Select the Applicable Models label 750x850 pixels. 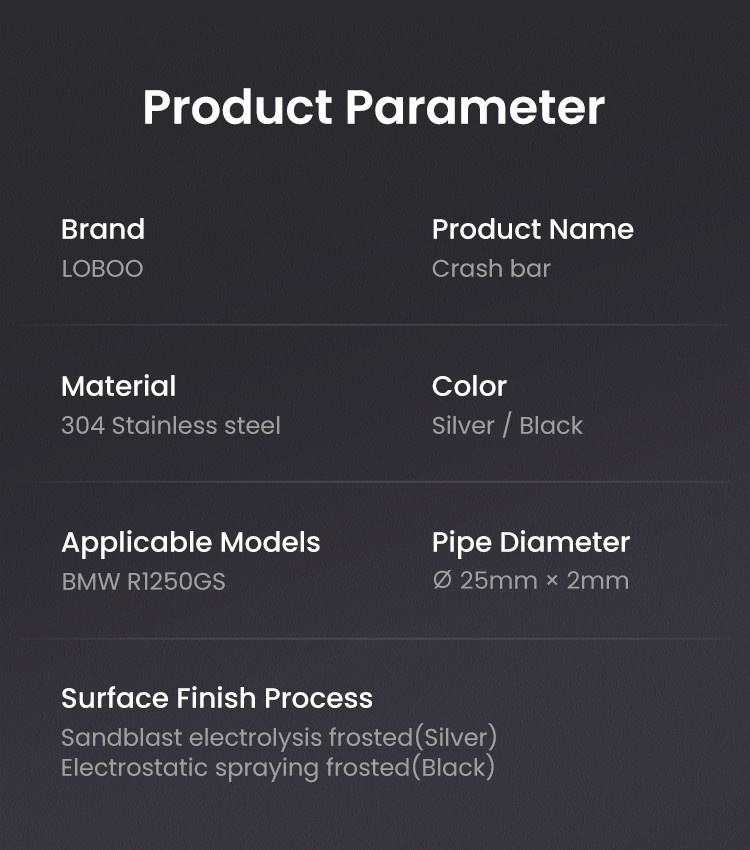190,542
